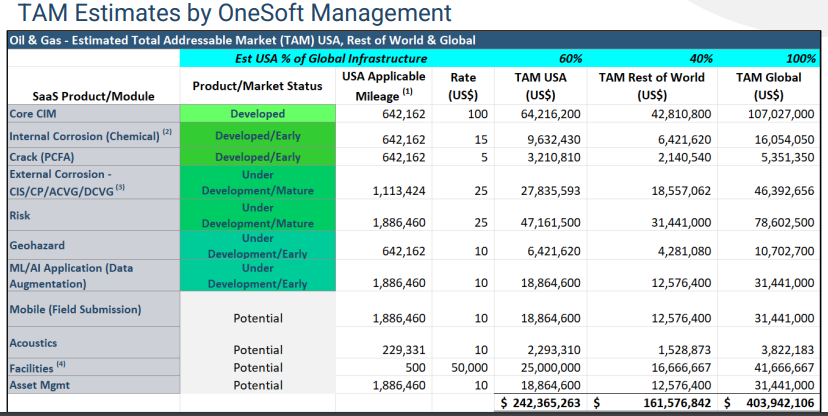Select Facilities TAM Global value 41,666,667
The image size is (828, 416).
pos(784,367)
